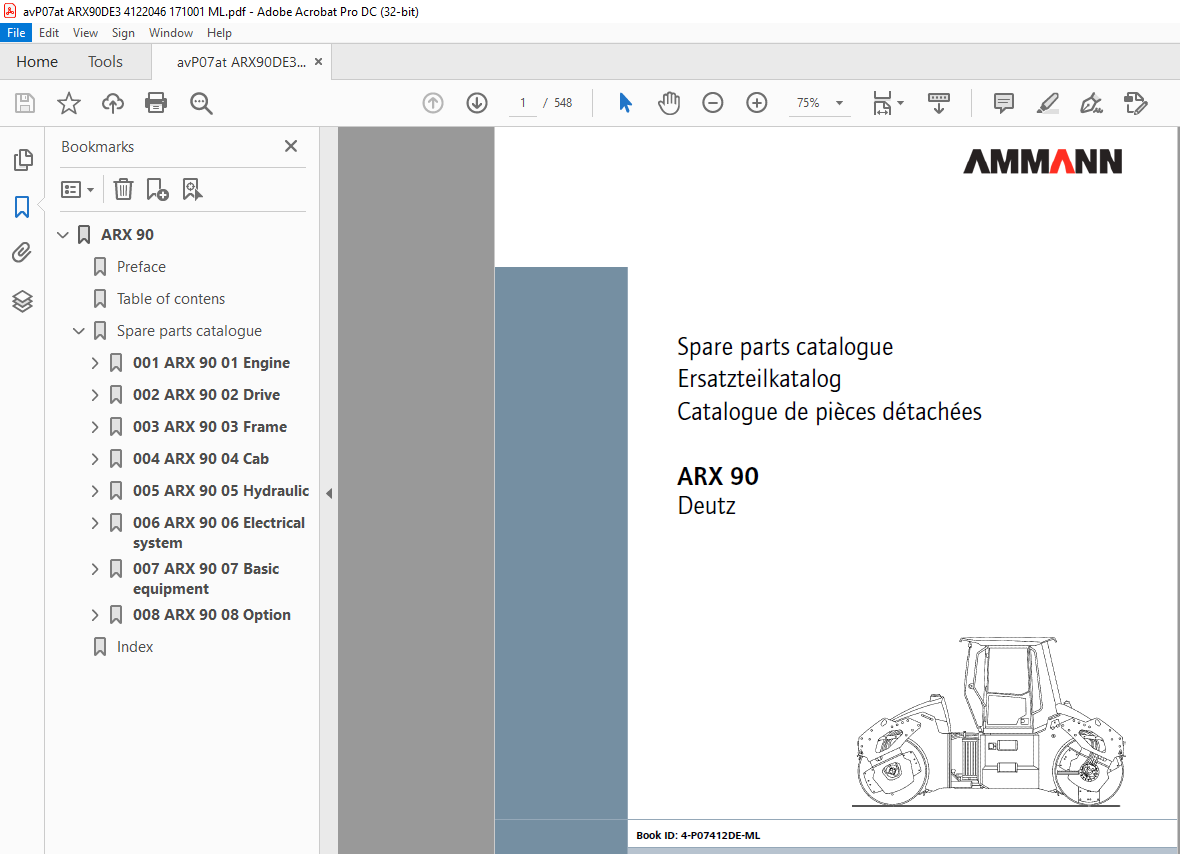Open fit page options tool

[x=888, y=103]
